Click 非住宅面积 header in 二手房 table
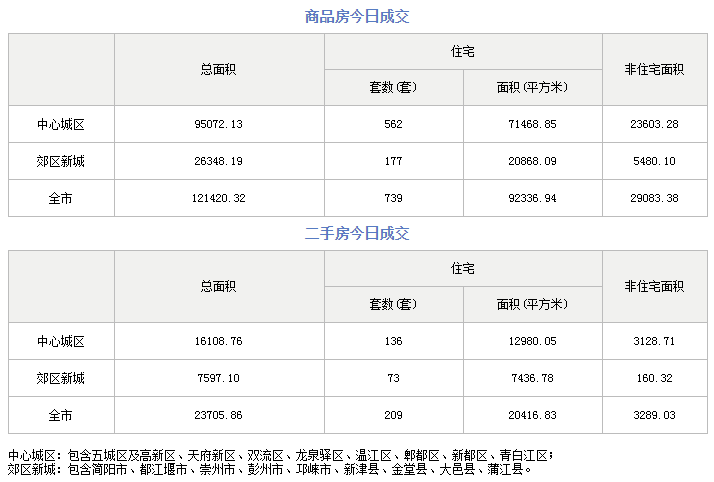Screen dimensions: 714x482 pos(654,287)
